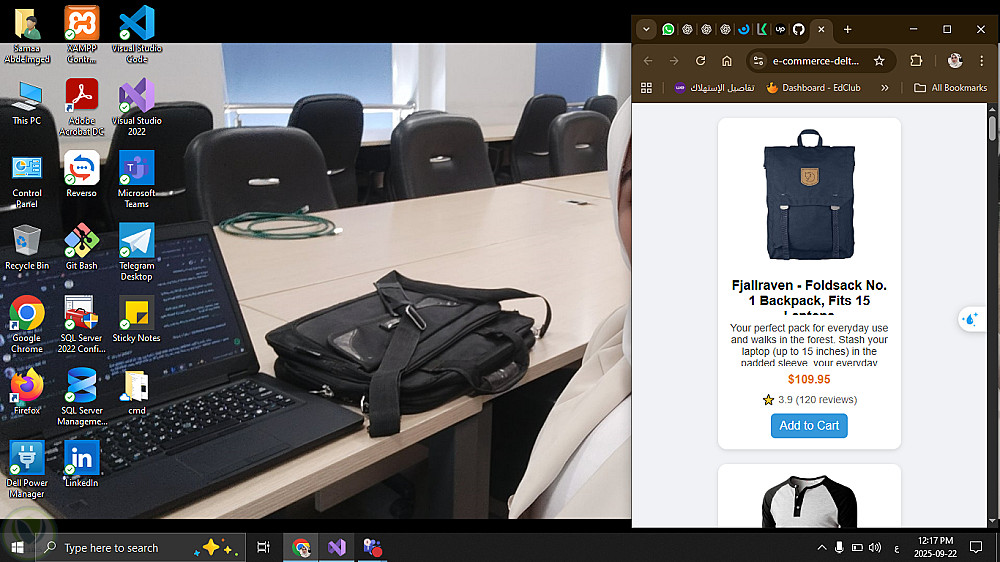Click the Chrome reload page icon
This screenshot has width=1000, height=562.
700,61
